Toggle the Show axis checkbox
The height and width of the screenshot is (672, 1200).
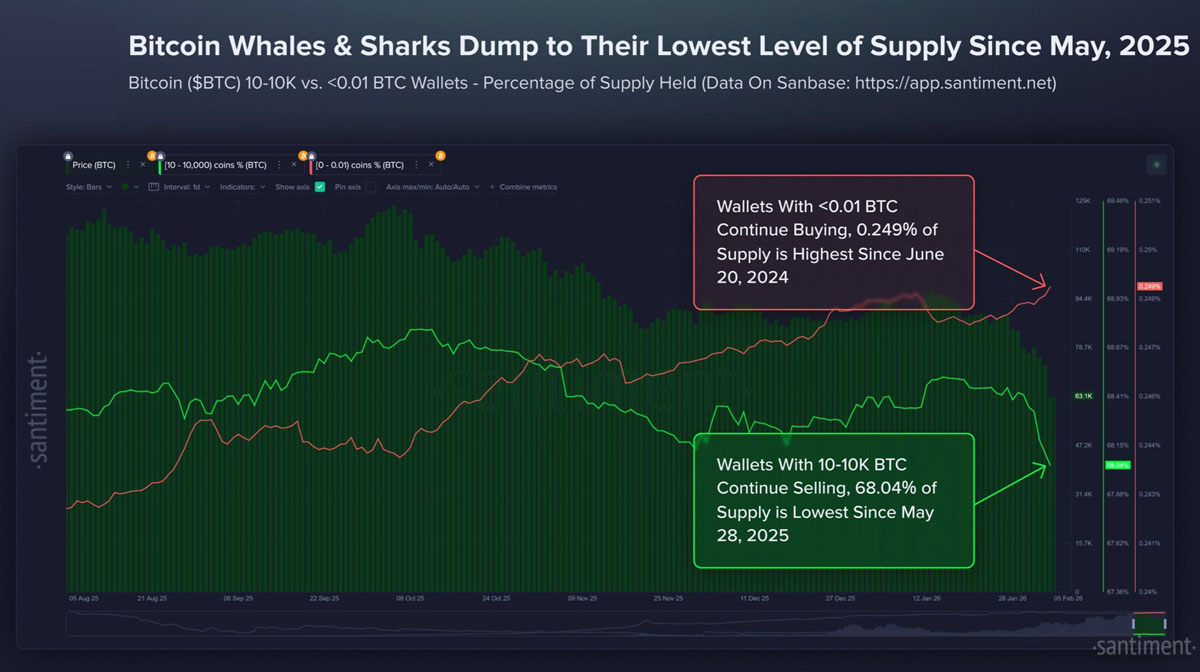pyautogui.click(x=320, y=187)
